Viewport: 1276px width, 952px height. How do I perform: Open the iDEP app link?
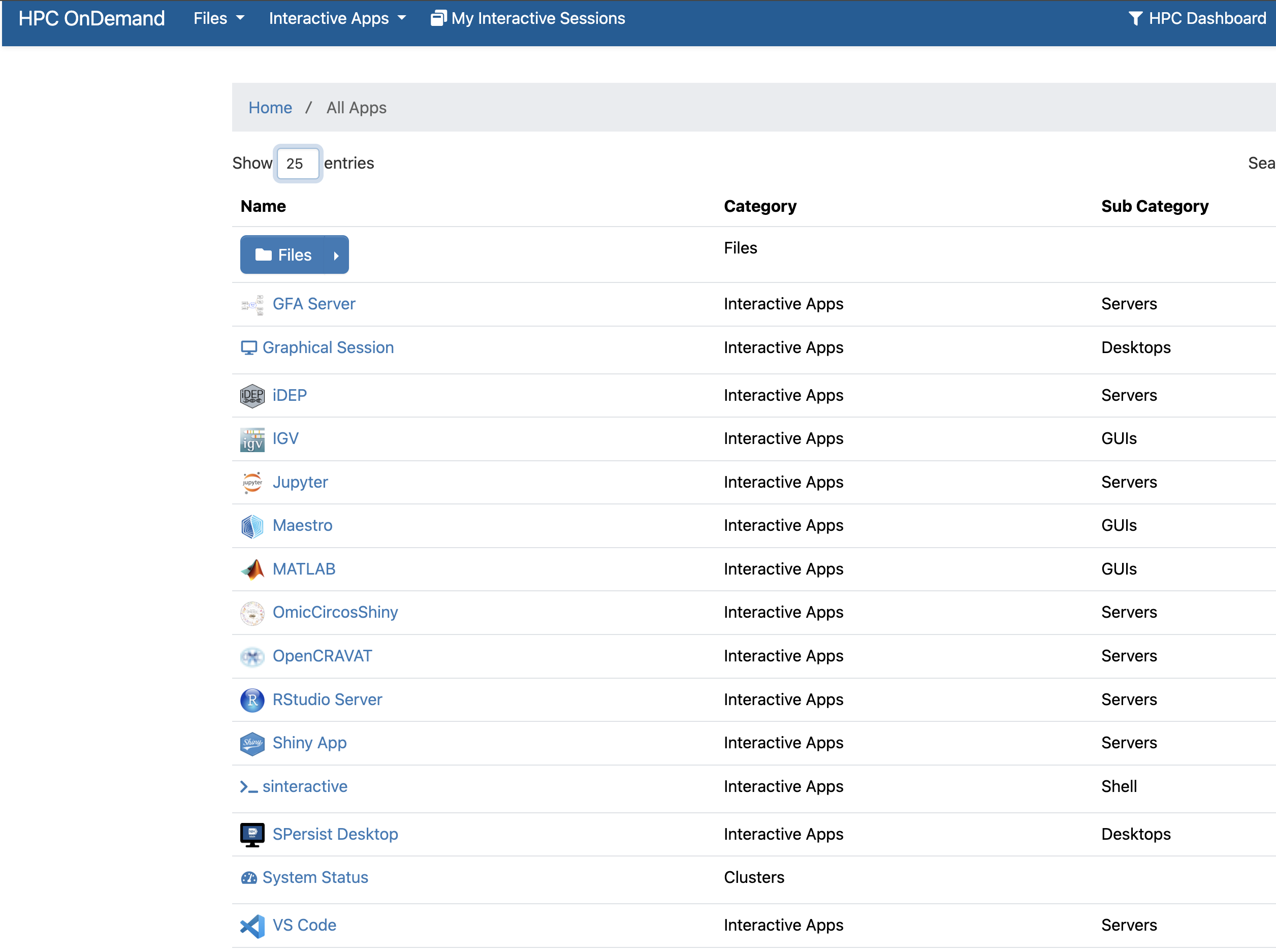click(x=290, y=396)
